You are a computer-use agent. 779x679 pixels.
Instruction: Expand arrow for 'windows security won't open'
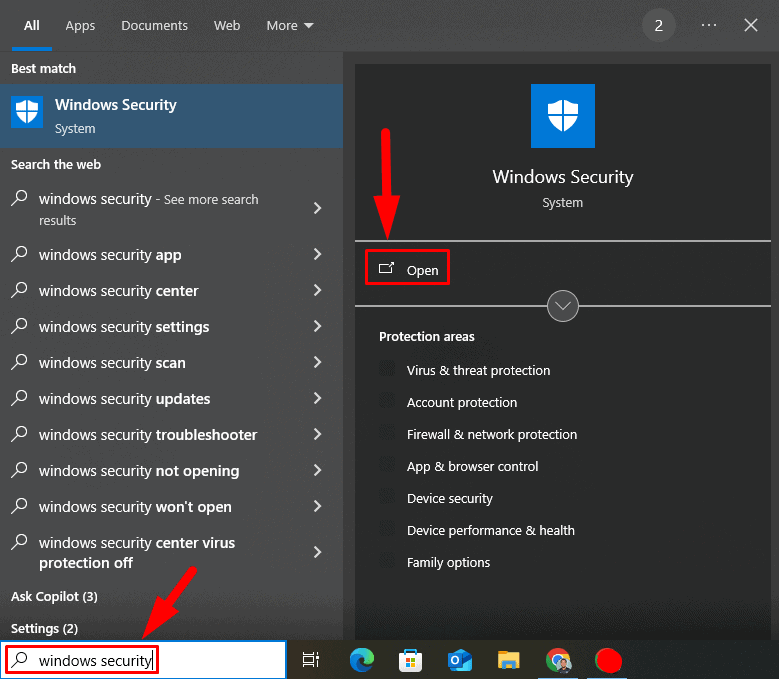point(317,506)
